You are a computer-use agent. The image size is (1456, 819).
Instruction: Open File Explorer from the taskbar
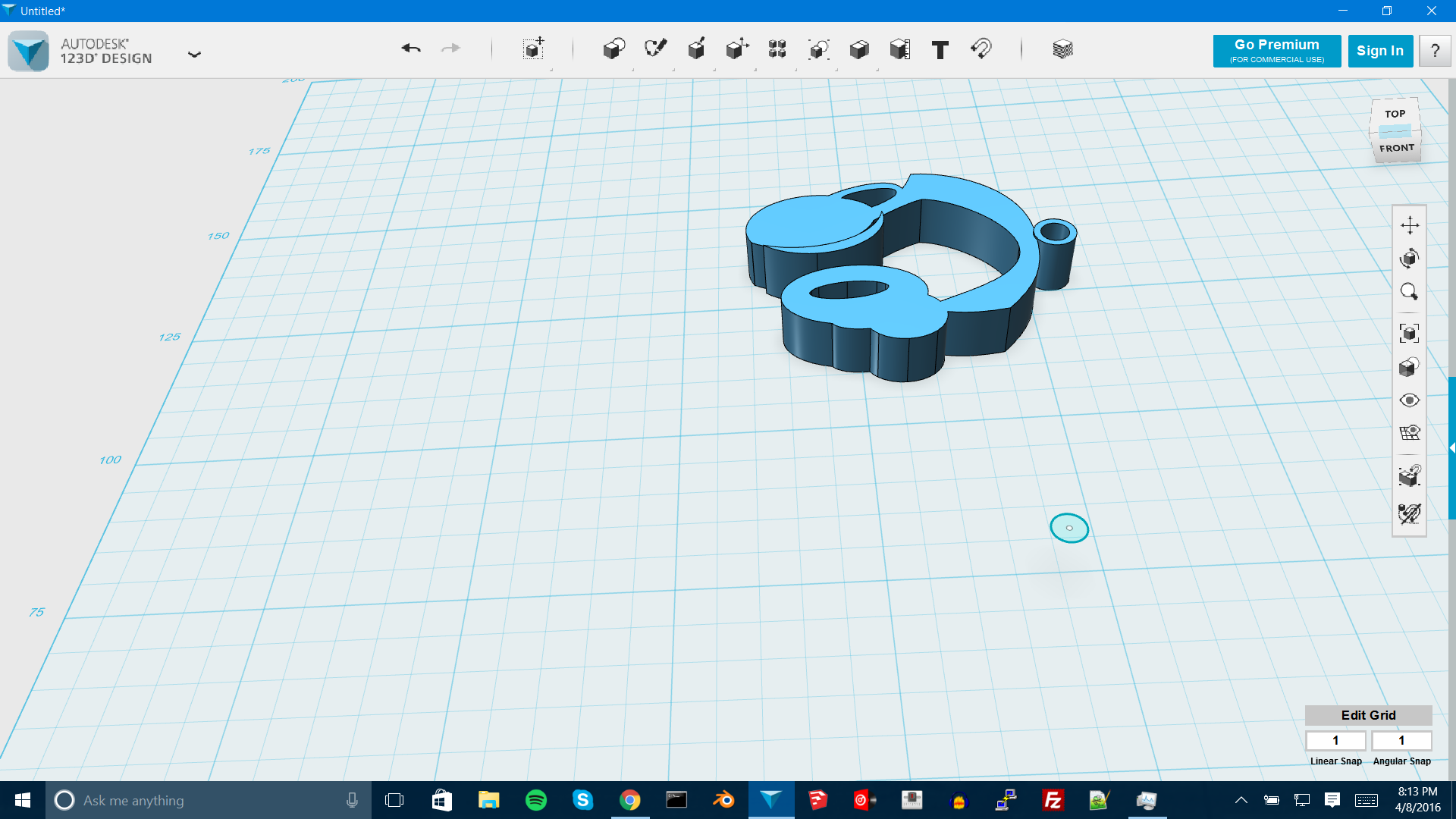[x=489, y=800]
